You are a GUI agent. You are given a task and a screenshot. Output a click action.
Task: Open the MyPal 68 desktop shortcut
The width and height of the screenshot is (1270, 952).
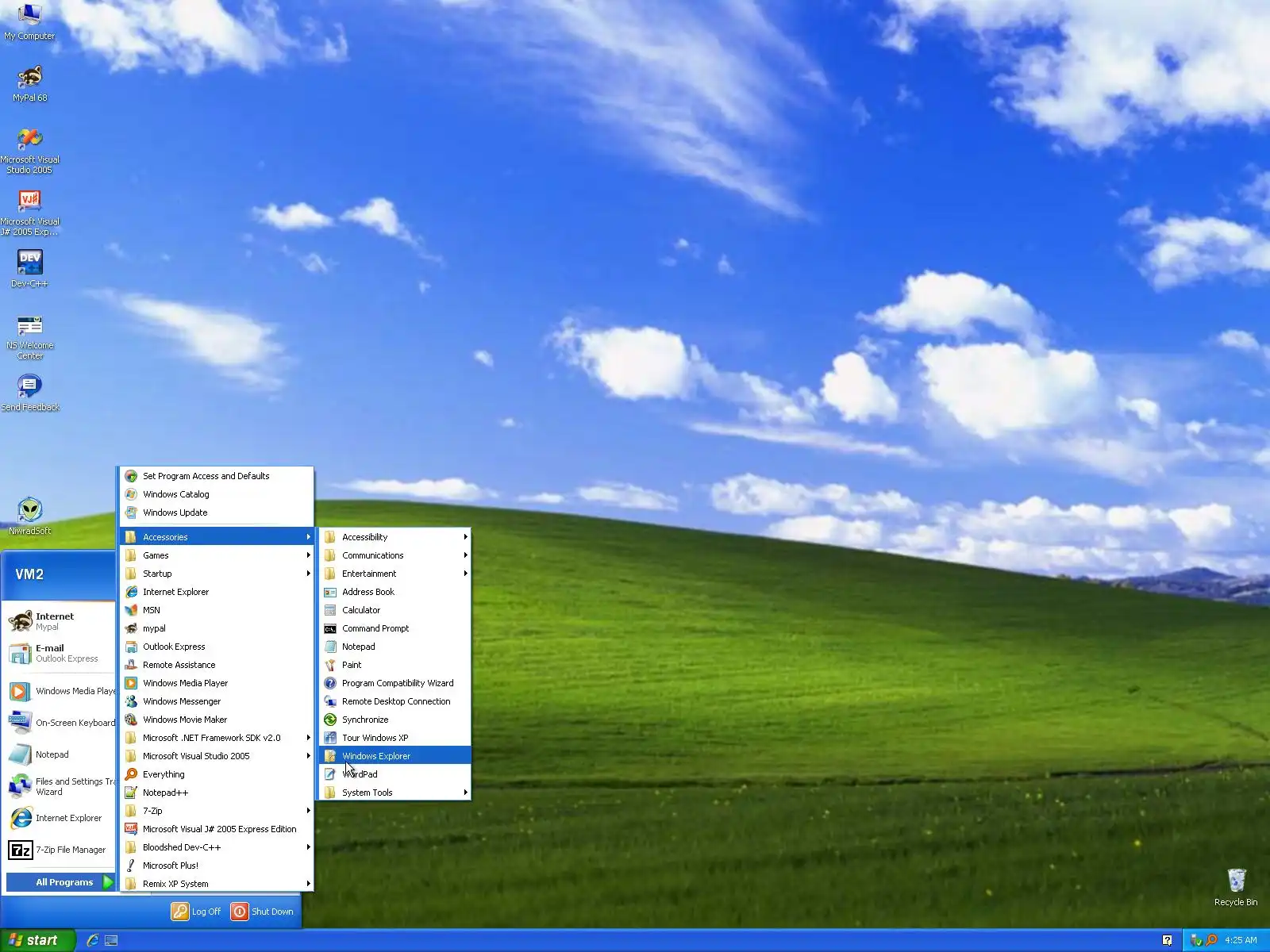[x=29, y=84]
